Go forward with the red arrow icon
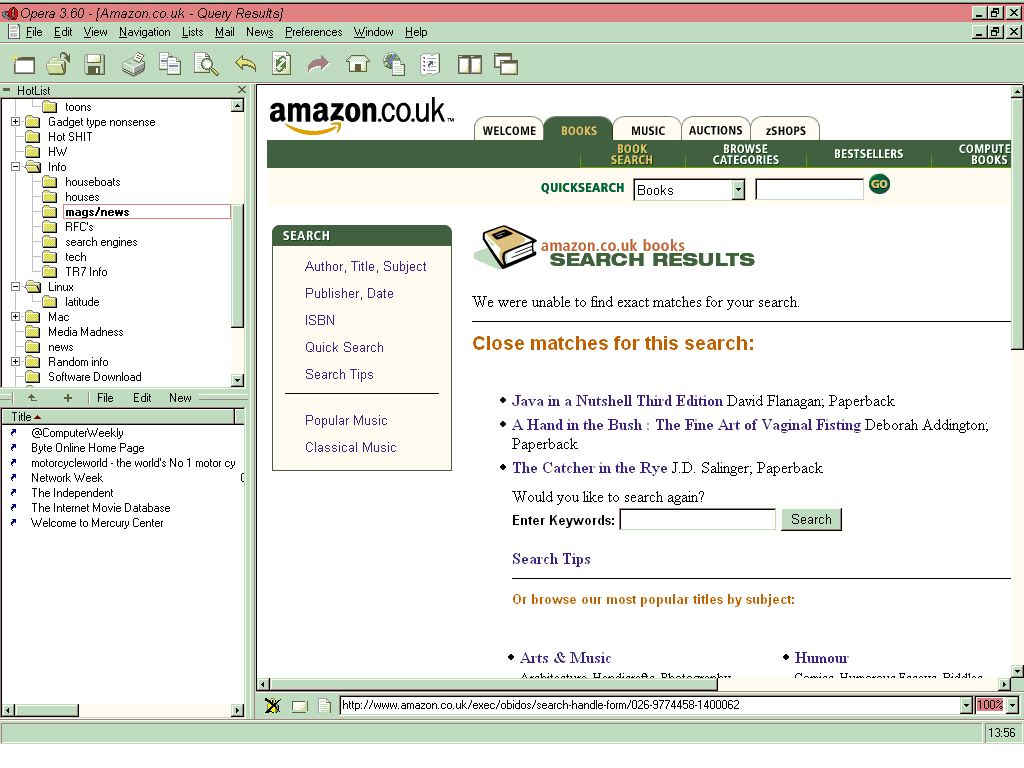The height and width of the screenshot is (768, 1024). point(318,64)
